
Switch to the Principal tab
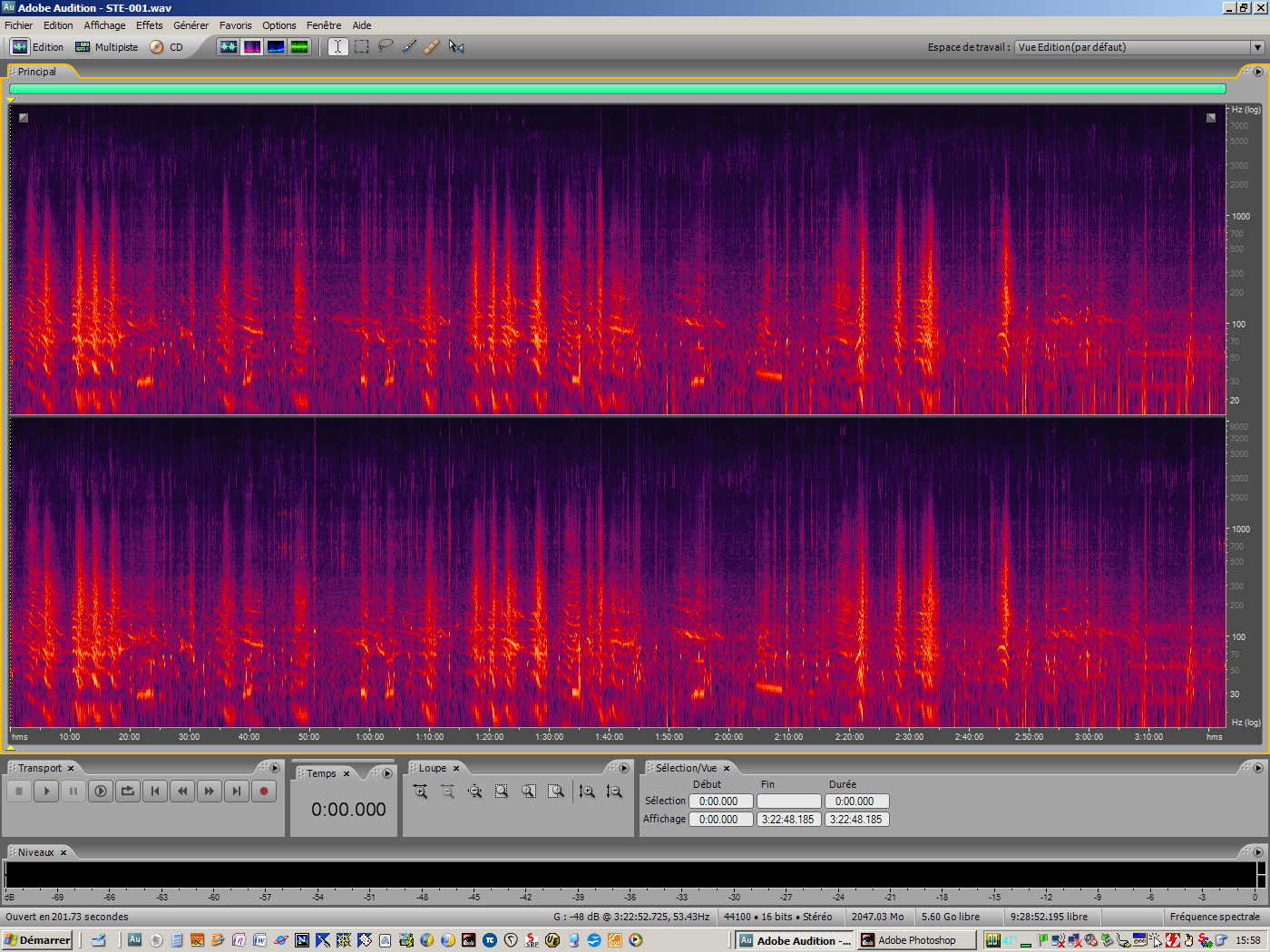pos(38,71)
